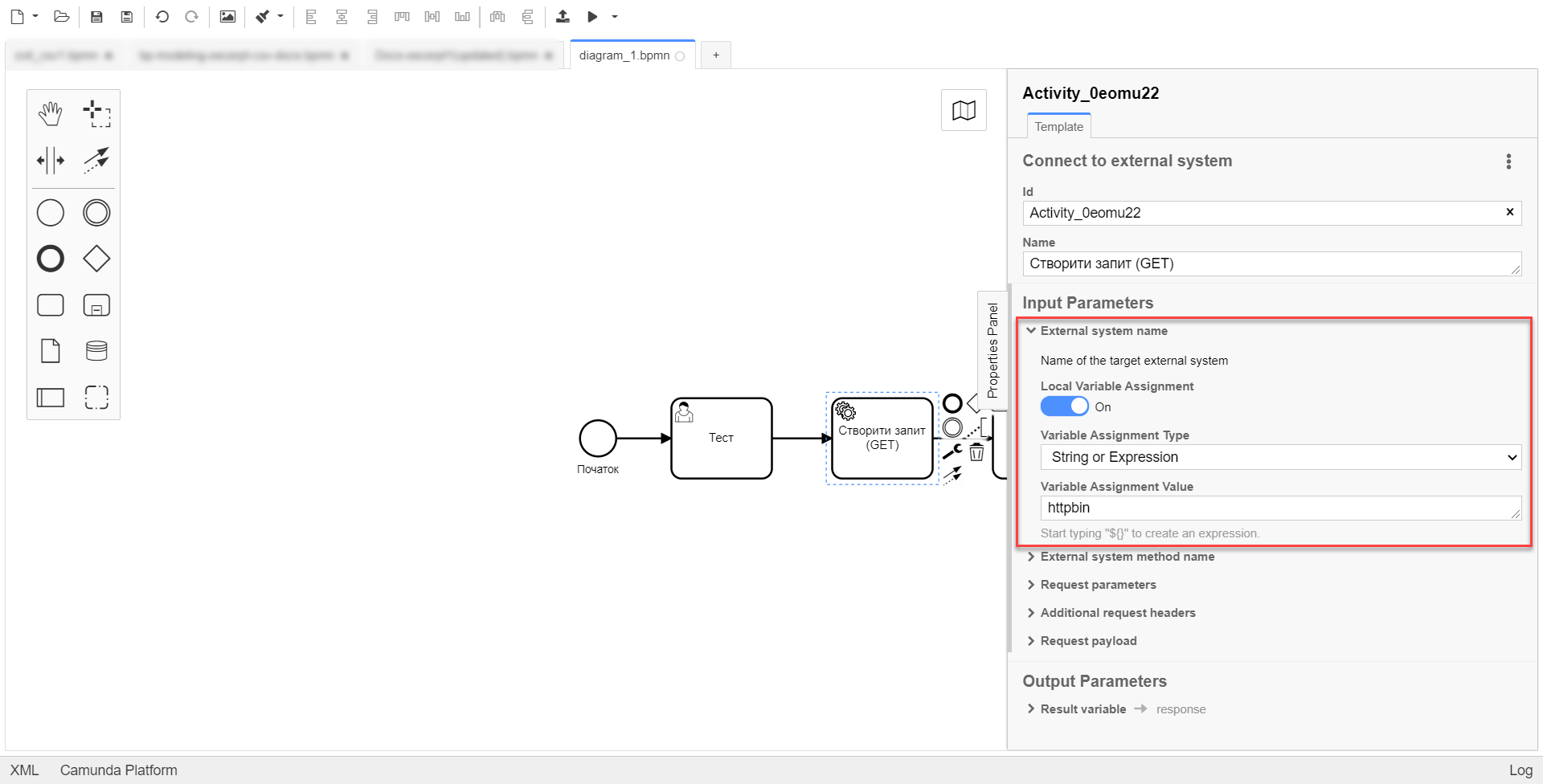Append end event via context pad
1543x784 pixels.
click(952, 403)
